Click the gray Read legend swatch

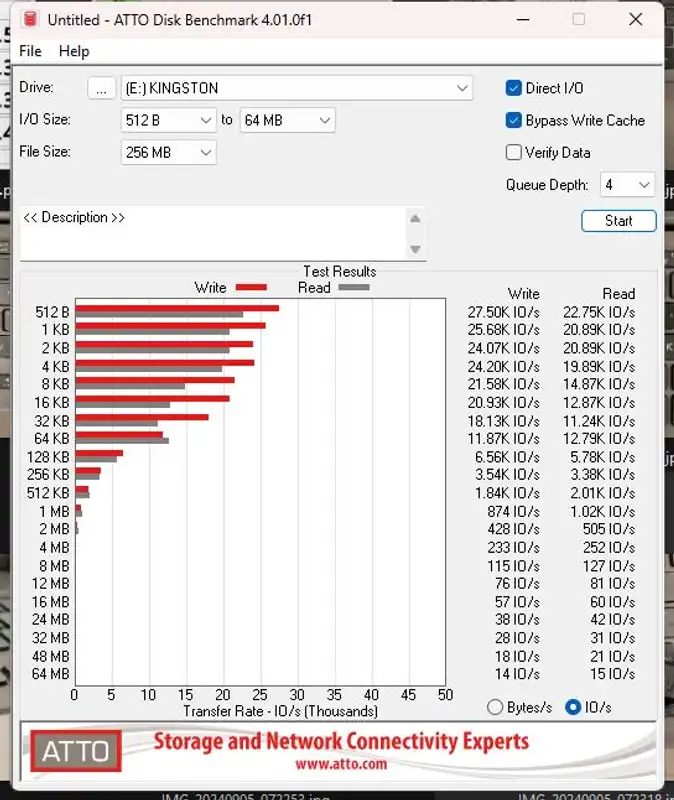click(354, 288)
